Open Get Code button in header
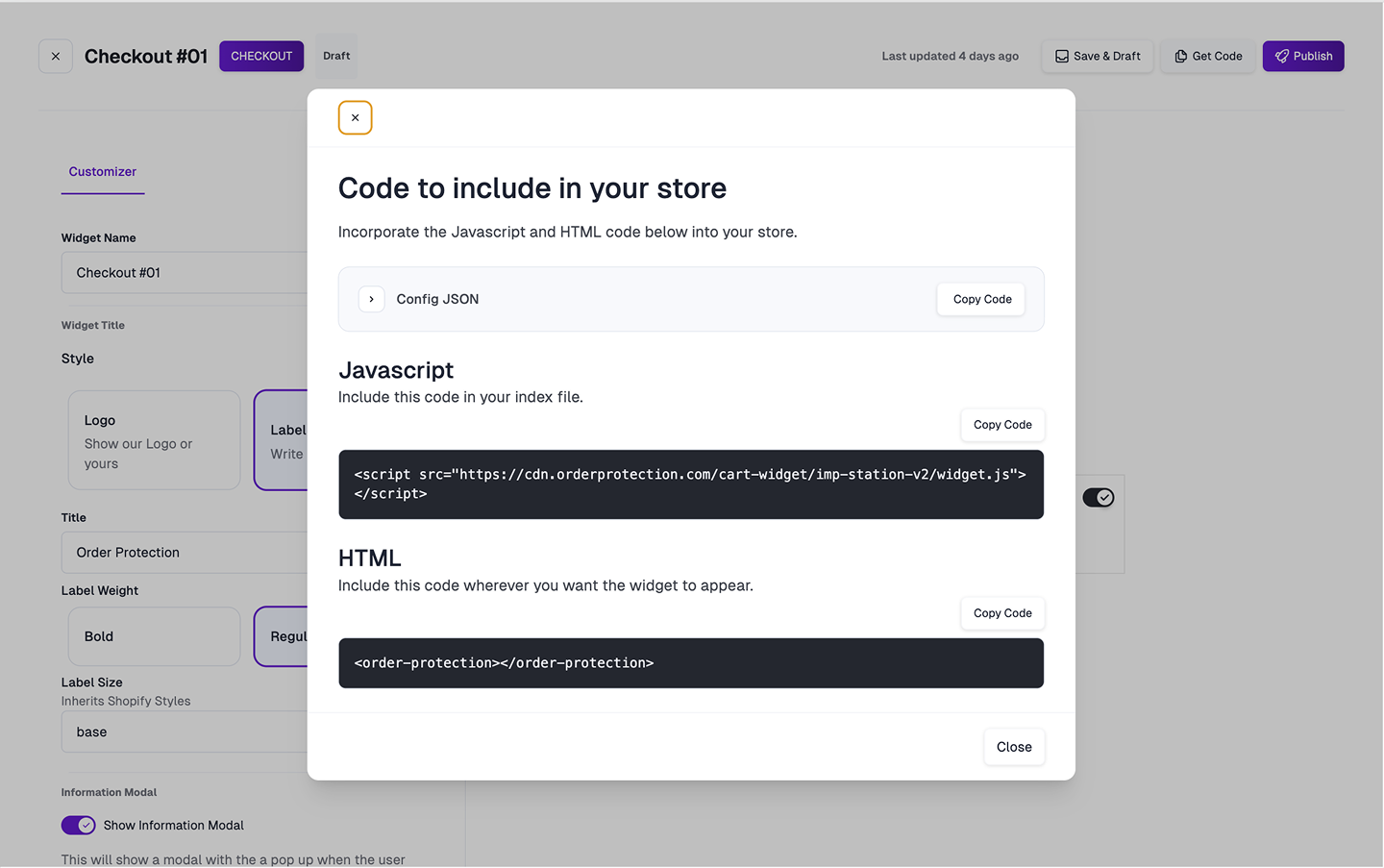Screen dimensions: 1384x868 [1208, 57]
